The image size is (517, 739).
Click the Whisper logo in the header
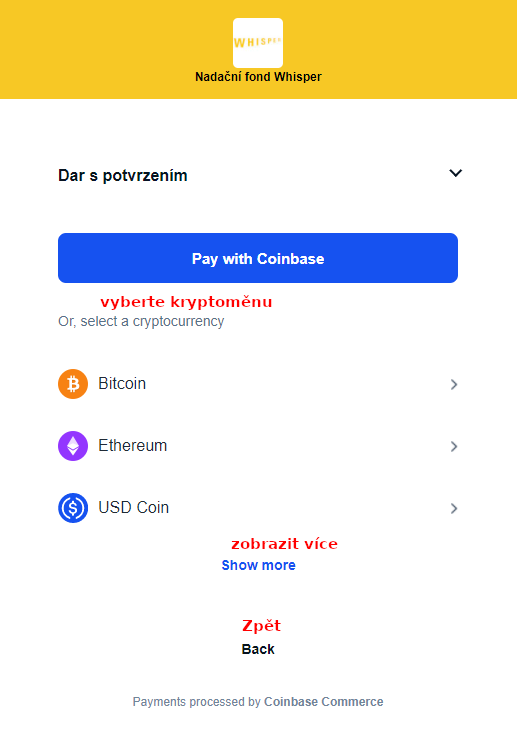click(x=258, y=43)
